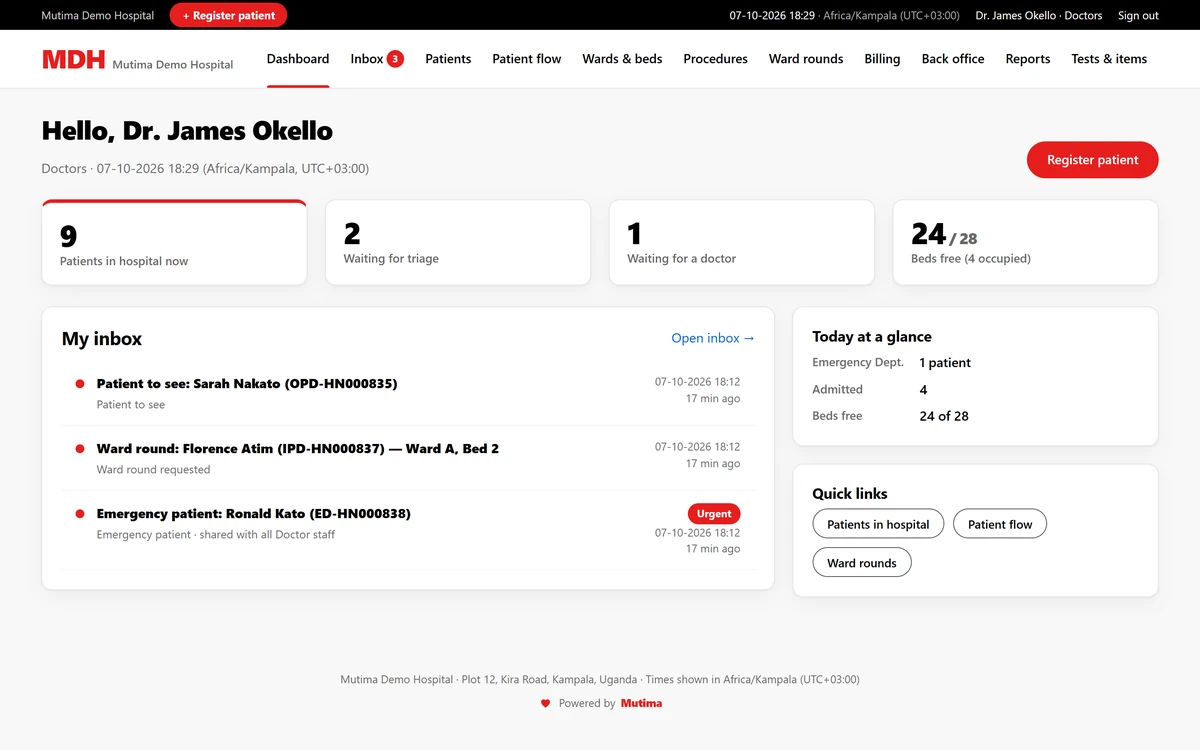Open inbox item Patient to see: Sarah Nakato

pos(408,393)
